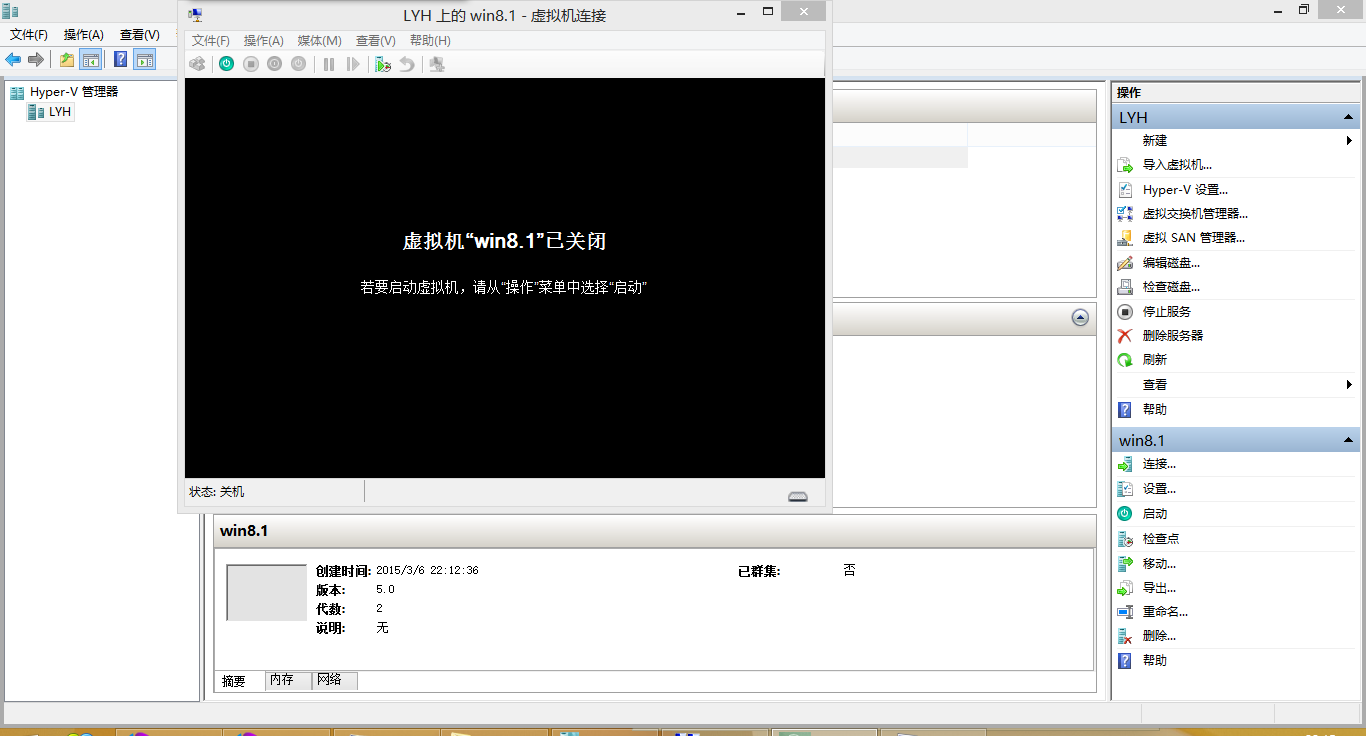The width and height of the screenshot is (1366, 736).
Task: Click keyboard icon in VM connection status bar
Action: pos(797,496)
